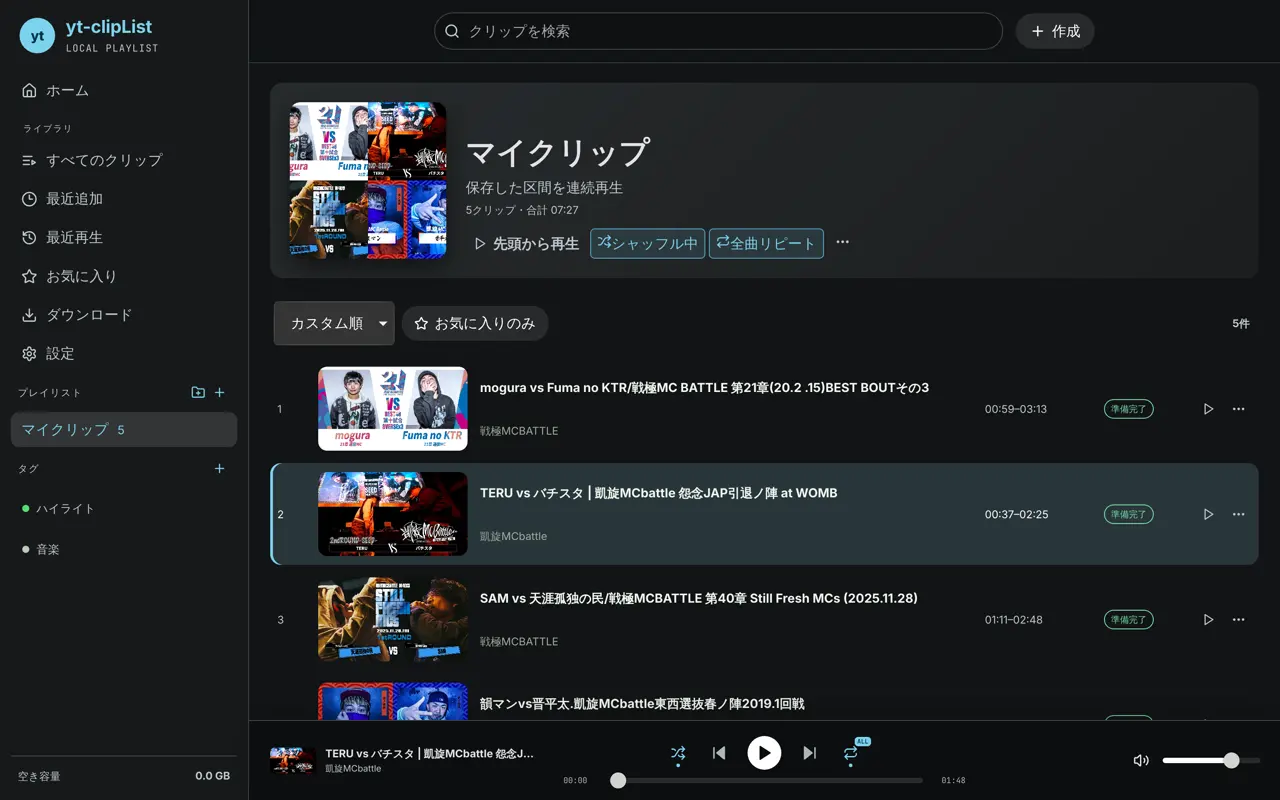Screen dimensions: 1280x800
Task: Click the マイクリップ playlist cover art
Action: [368, 180]
